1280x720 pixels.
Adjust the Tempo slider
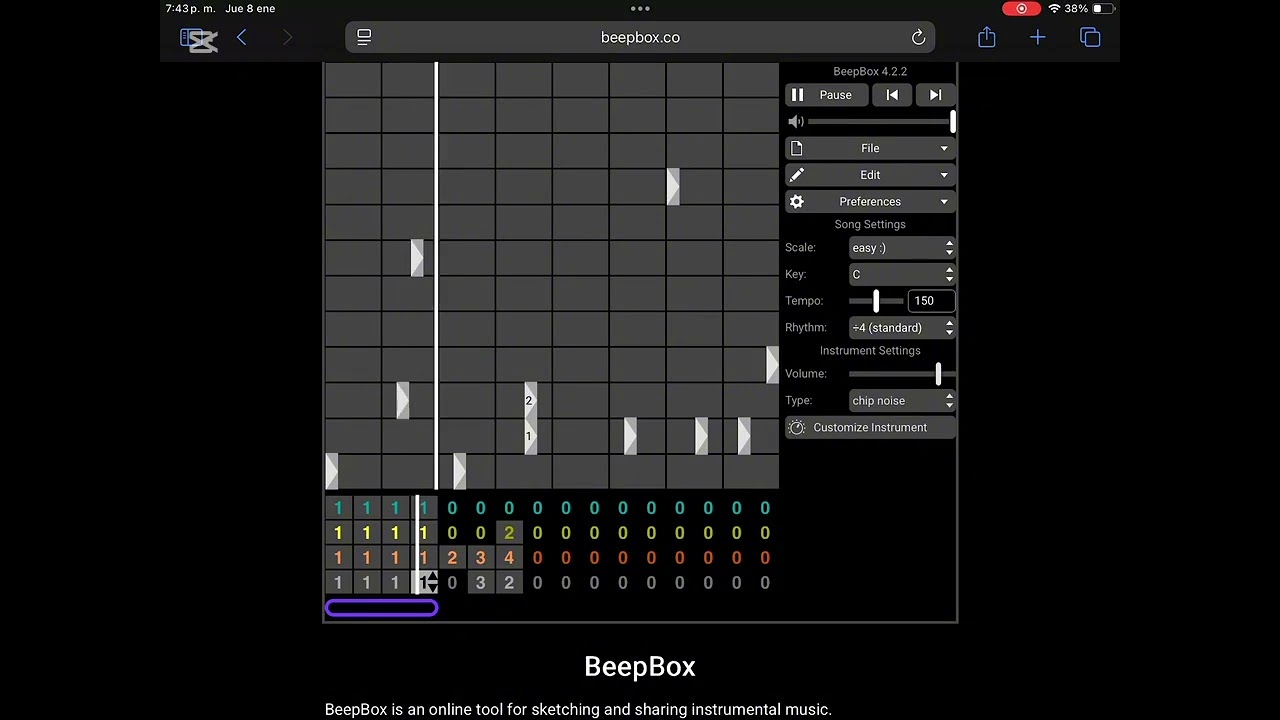pos(877,301)
